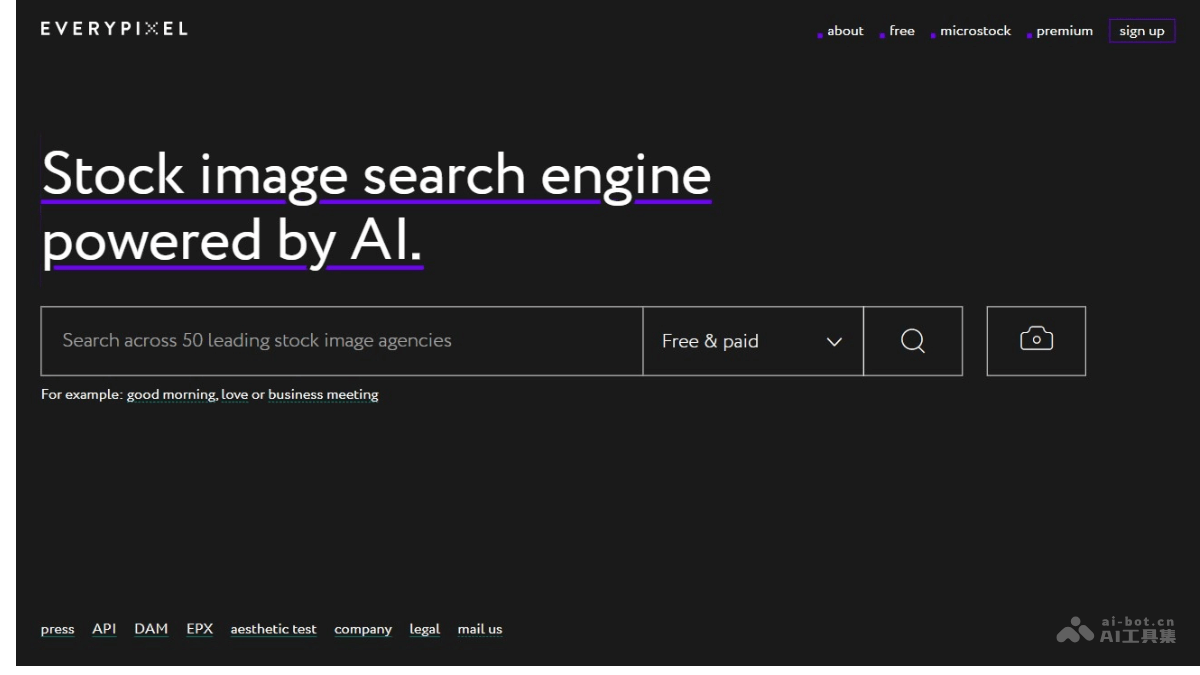Launch the aesthetic test link
Screen dimensions: 1200x675
click(273, 629)
